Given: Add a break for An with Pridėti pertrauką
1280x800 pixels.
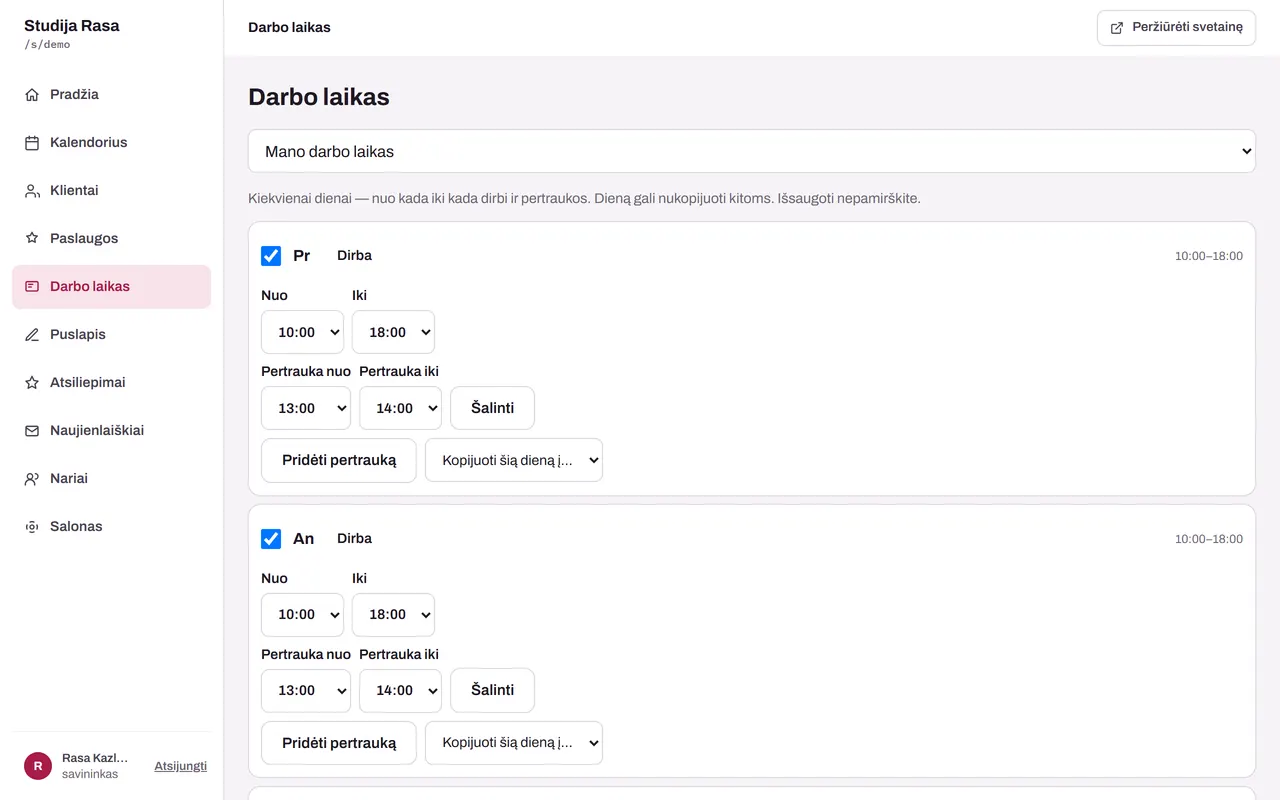Looking at the screenshot, I should click(x=339, y=743).
